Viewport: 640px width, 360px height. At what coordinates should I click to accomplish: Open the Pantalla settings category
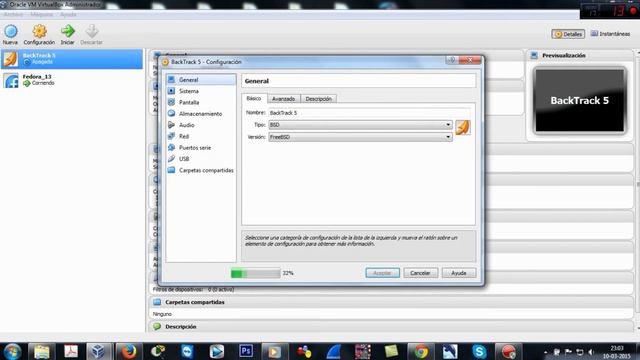click(201, 102)
